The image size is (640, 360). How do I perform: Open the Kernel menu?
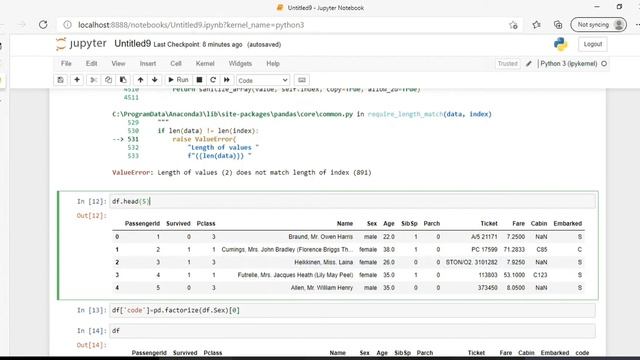click(205, 64)
